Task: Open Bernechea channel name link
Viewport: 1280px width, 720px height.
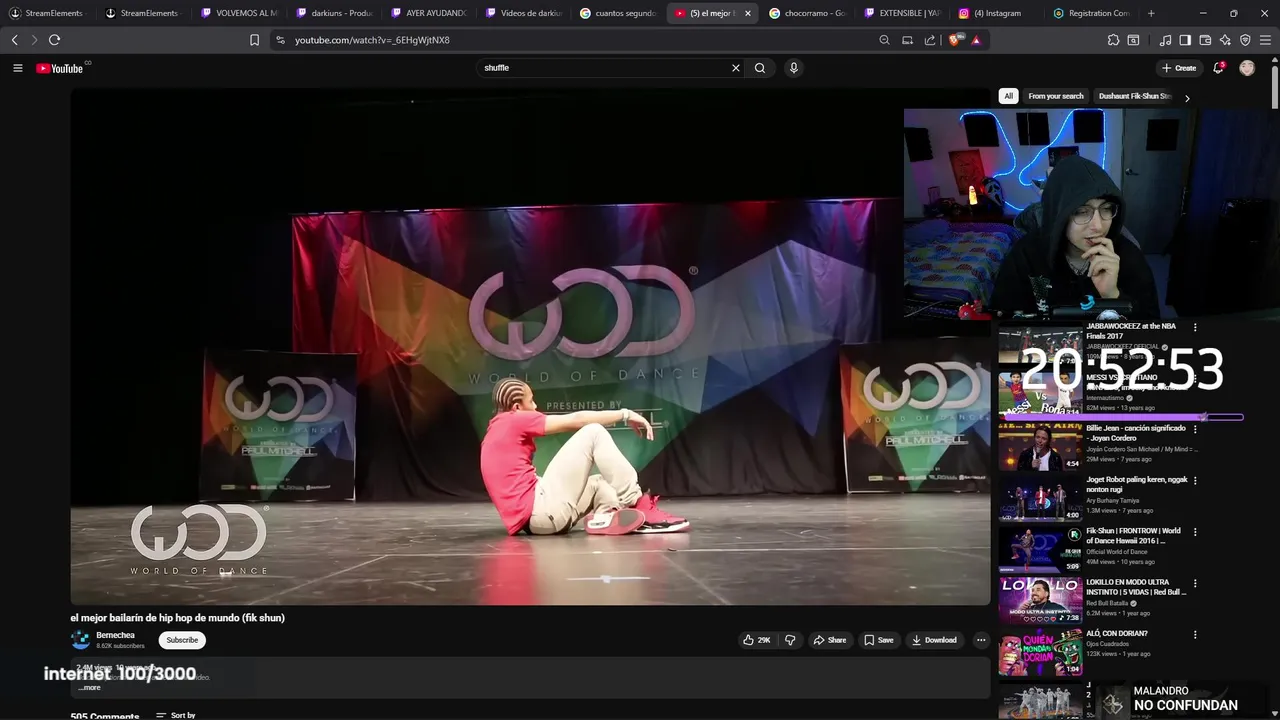Action: tap(115, 635)
